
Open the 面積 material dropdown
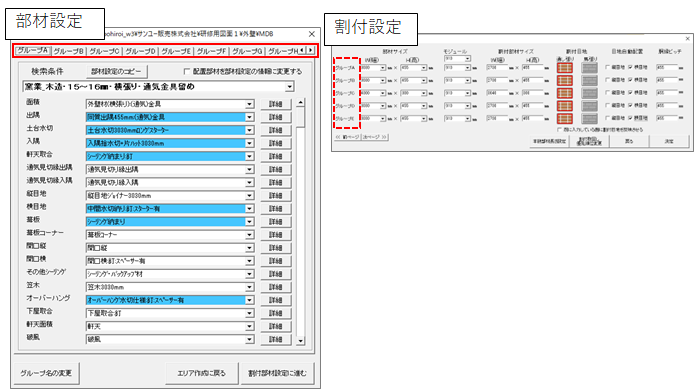click(x=250, y=104)
